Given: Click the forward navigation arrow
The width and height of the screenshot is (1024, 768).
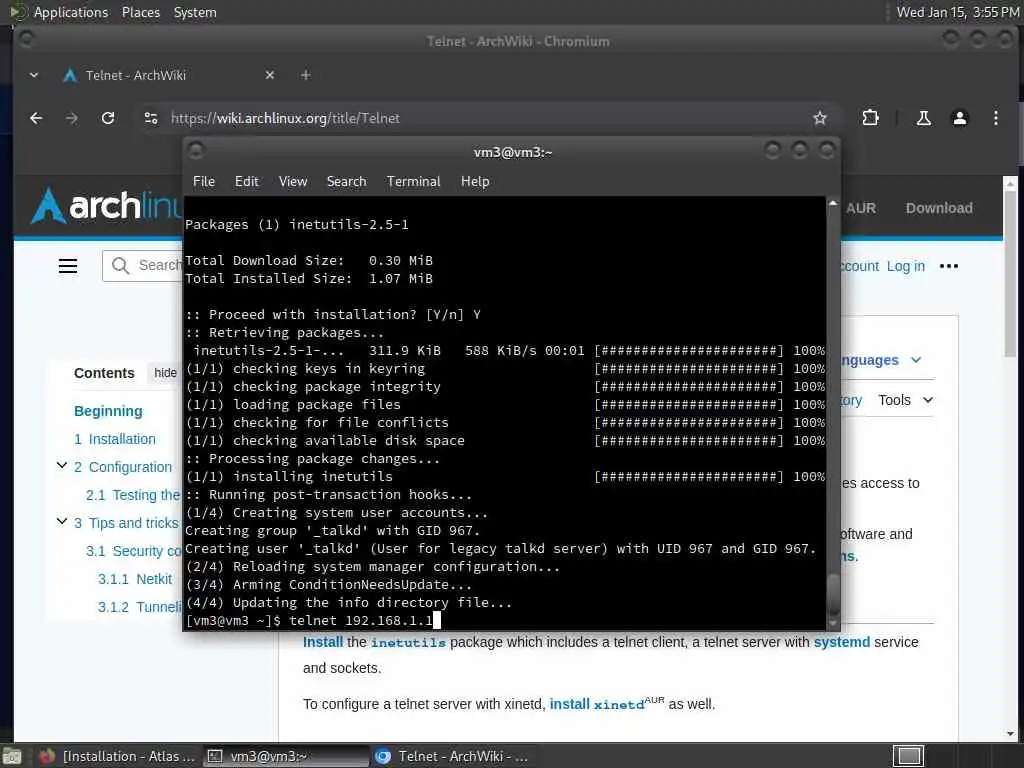Looking at the screenshot, I should [x=72, y=118].
